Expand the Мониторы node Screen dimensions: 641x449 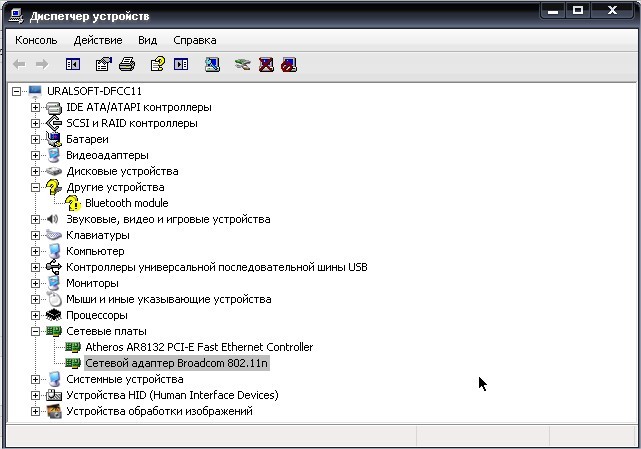click(x=35, y=283)
